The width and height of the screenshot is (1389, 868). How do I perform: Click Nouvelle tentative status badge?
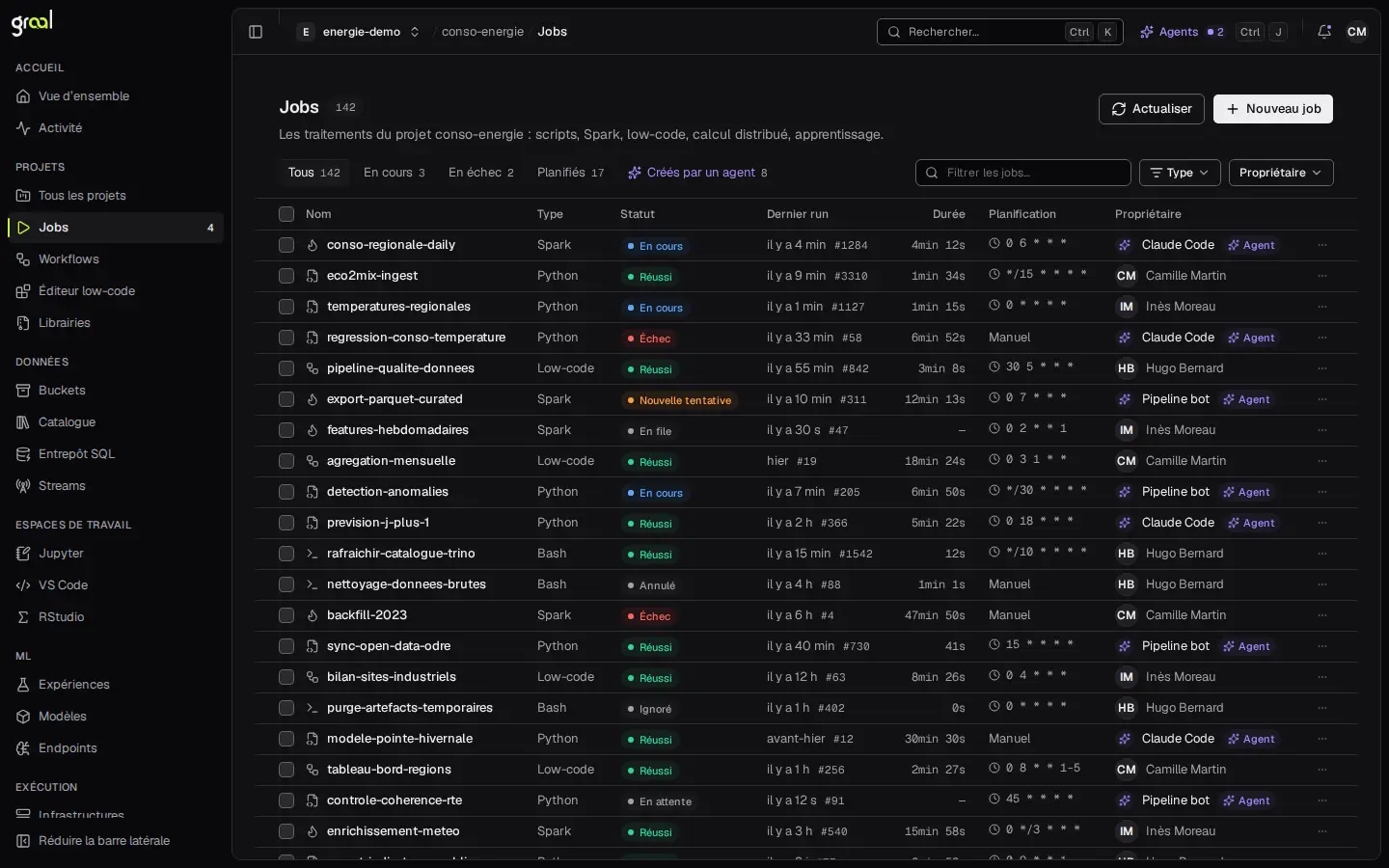[x=679, y=400]
